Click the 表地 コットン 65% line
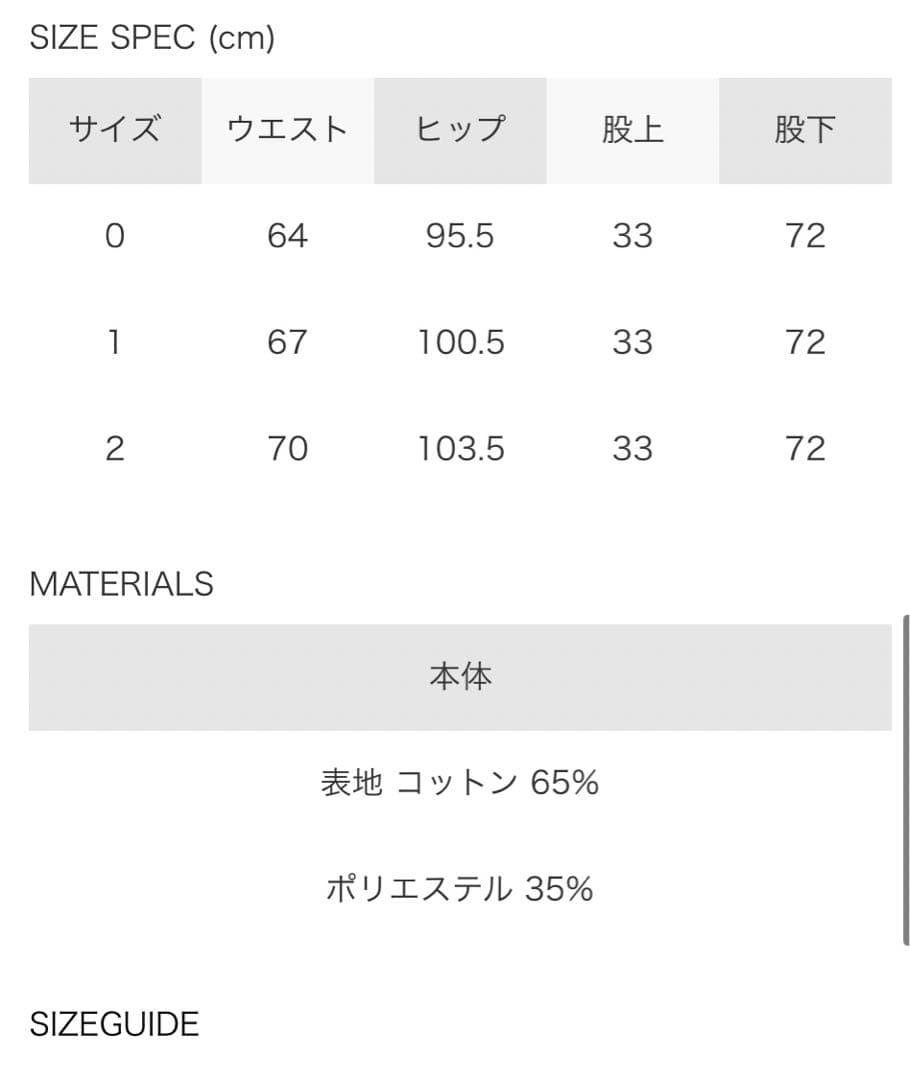 pyautogui.click(x=460, y=783)
